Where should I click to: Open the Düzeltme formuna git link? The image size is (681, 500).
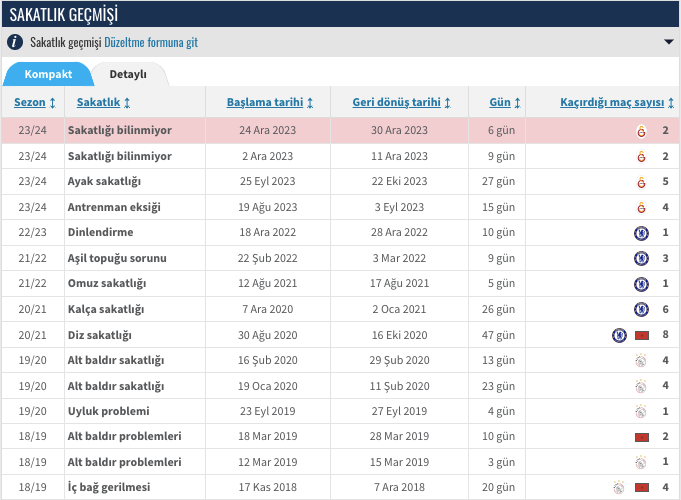coord(151,42)
